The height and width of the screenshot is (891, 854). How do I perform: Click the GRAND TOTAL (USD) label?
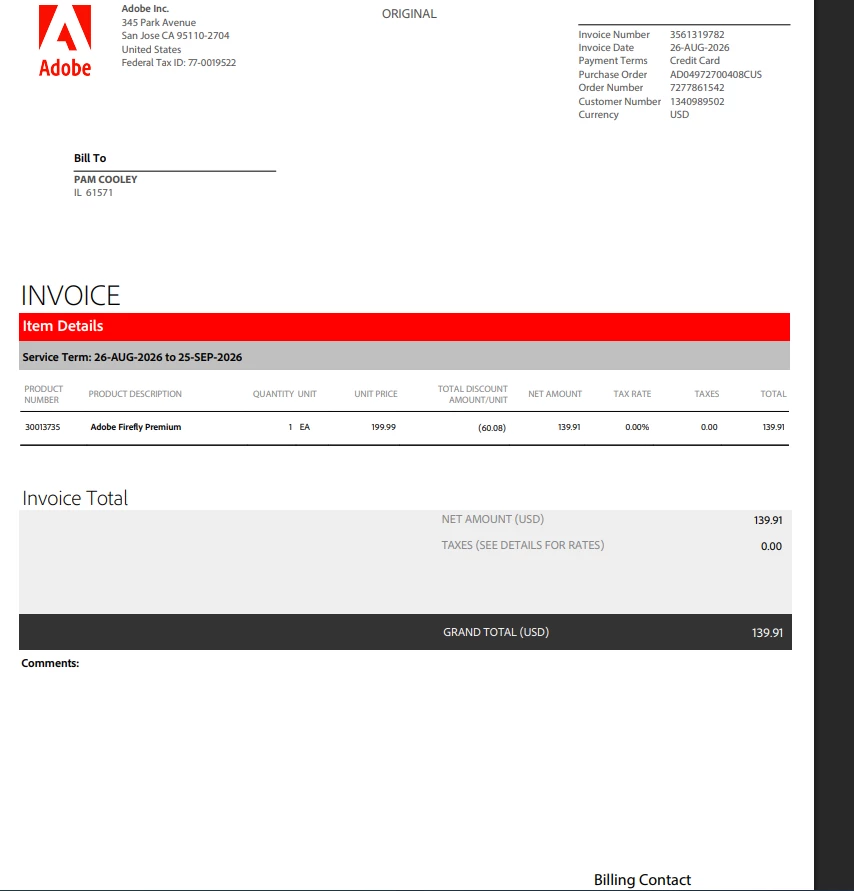pos(496,632)
